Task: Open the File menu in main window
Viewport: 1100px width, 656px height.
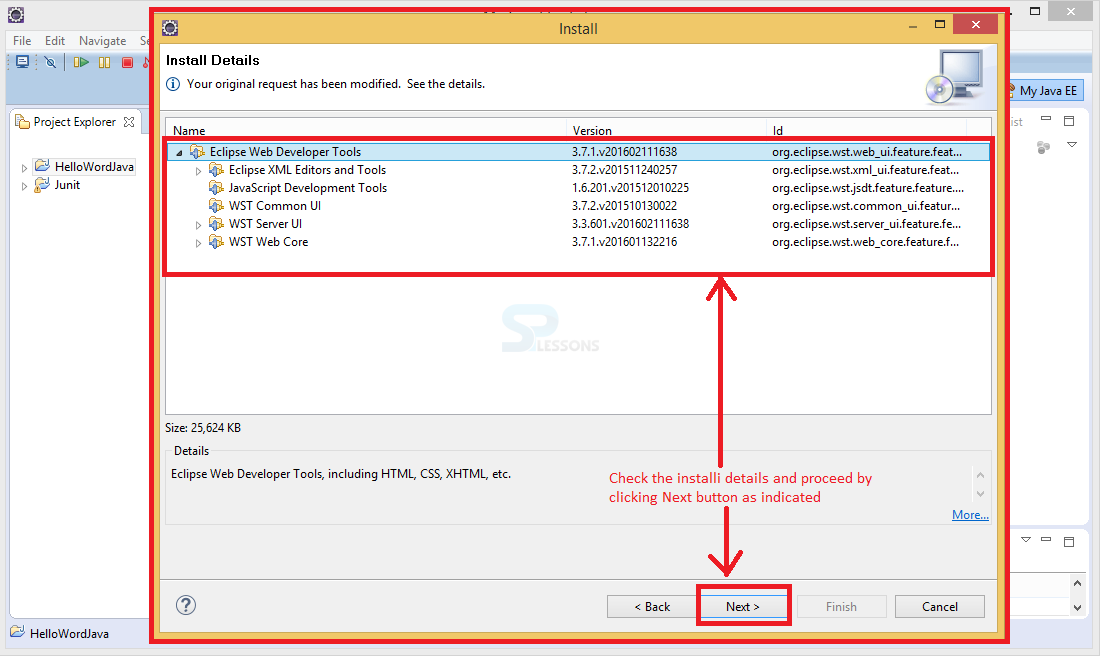Action: coord(22,41)
